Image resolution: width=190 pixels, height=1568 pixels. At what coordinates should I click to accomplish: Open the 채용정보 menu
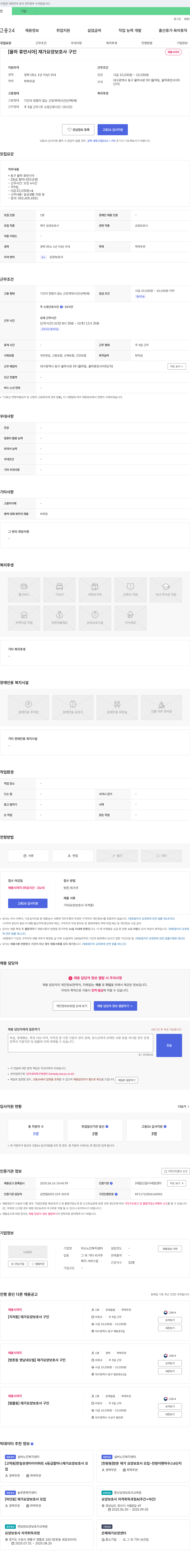pos(32,30)
